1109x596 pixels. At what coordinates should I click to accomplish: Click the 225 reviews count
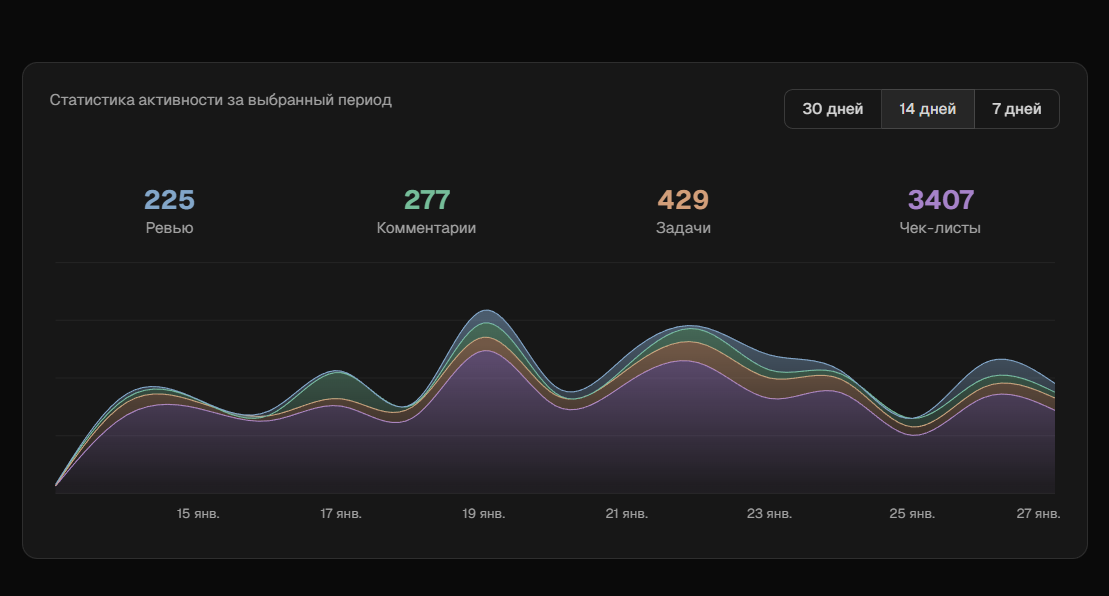[169, 200]
